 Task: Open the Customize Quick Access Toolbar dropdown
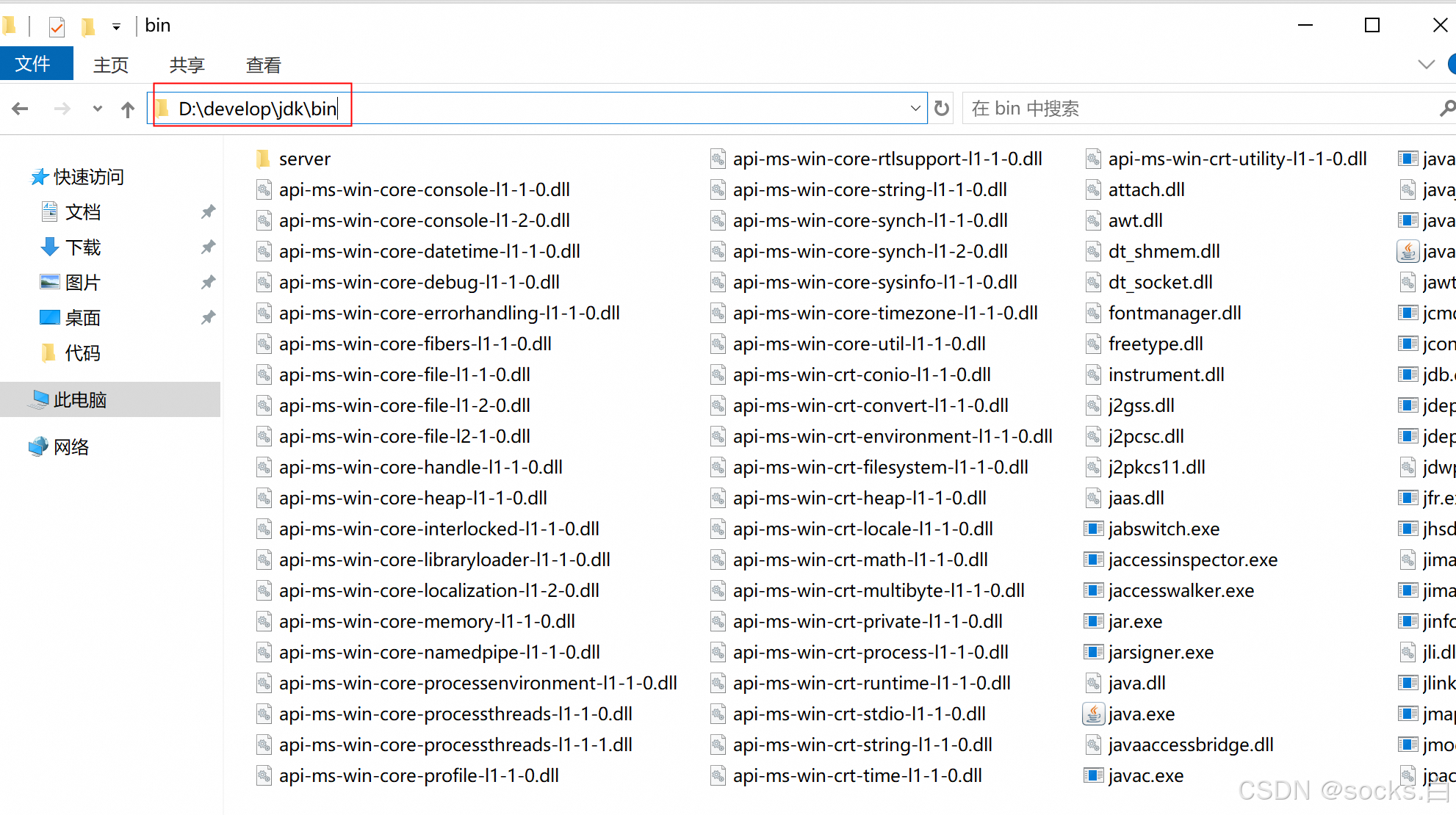click(x=116, y=27)
